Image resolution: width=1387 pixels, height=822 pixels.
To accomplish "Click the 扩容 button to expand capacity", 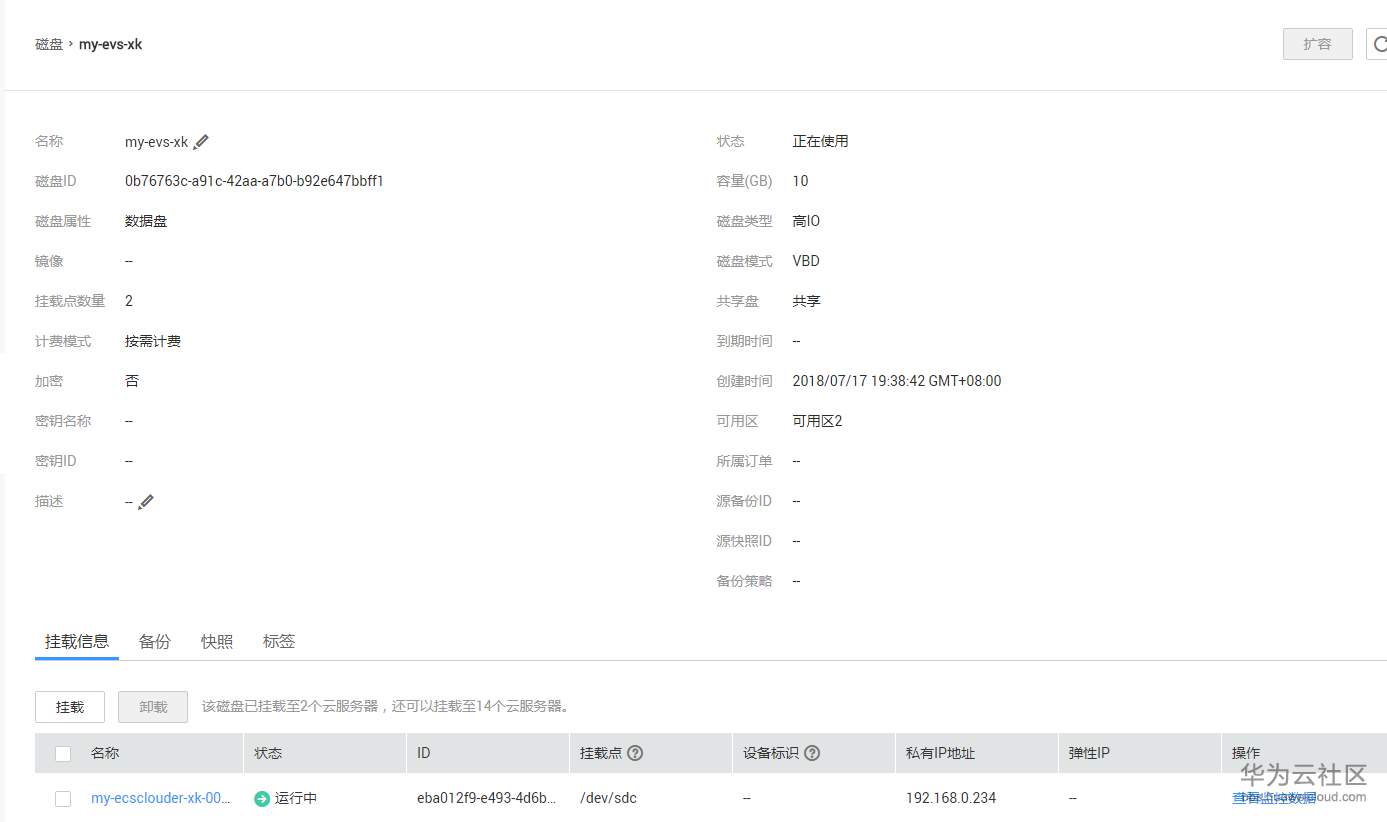I will point(1317,44).
